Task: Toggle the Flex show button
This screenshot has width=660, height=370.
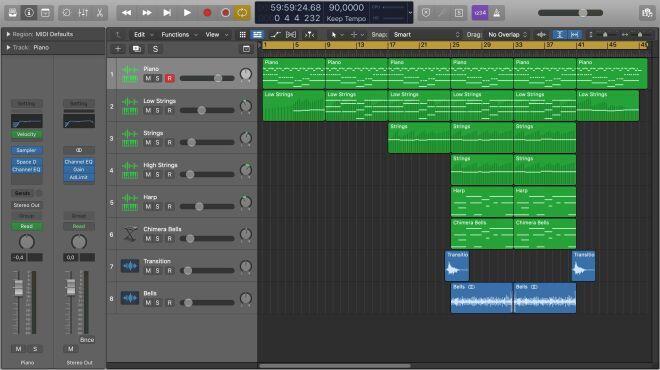Action: tap(291, 35)
